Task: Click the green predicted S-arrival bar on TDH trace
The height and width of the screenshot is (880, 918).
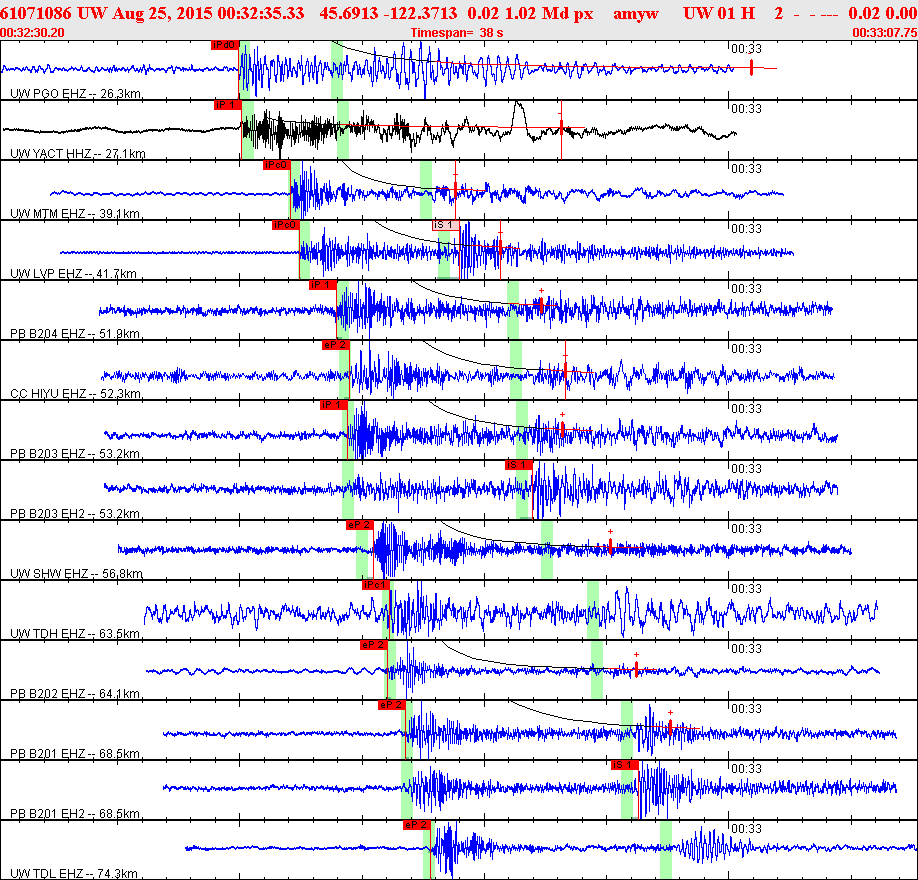Action: [x=593, y=610]
